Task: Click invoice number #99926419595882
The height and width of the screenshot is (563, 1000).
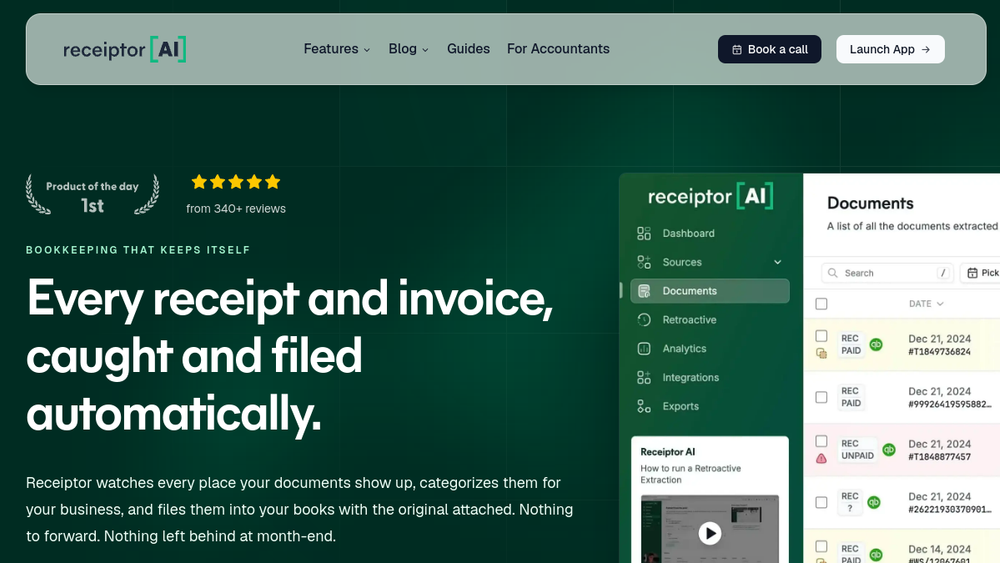Action: (x=950, y=404)
